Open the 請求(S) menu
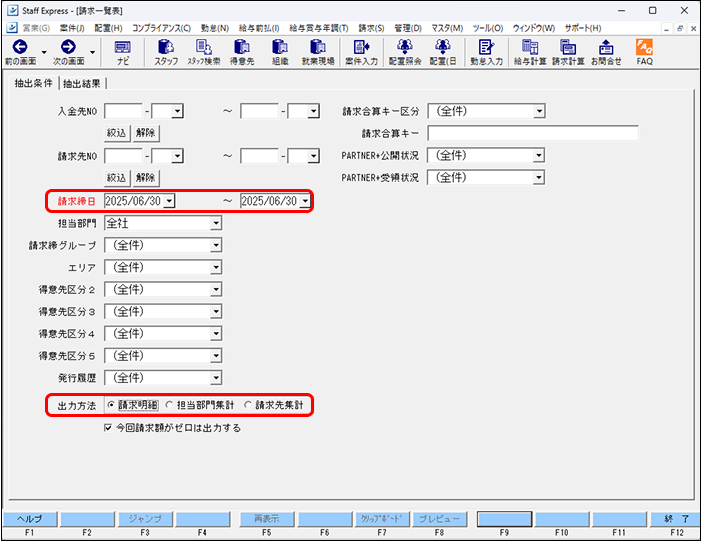 pos(371,28)
